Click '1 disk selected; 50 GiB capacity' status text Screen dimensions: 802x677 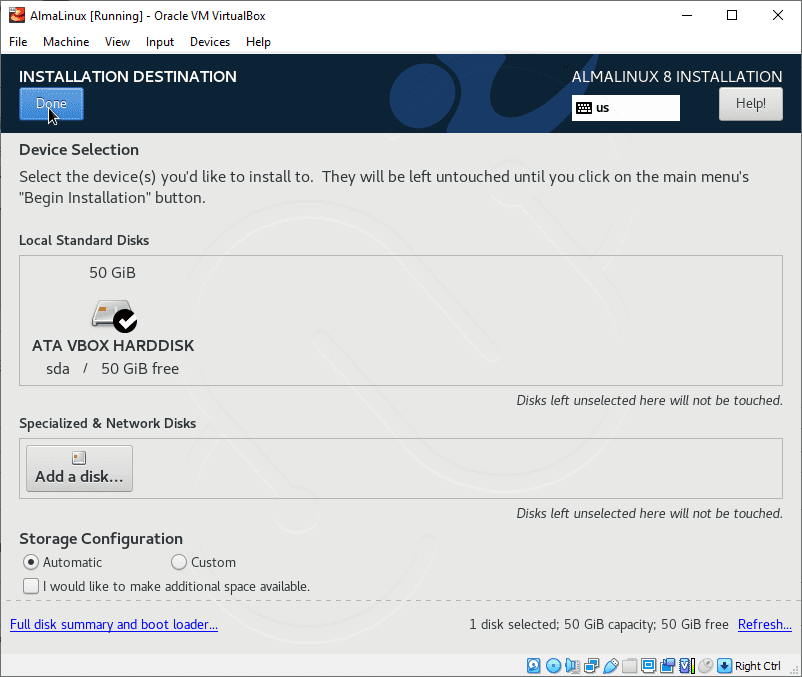563,624
